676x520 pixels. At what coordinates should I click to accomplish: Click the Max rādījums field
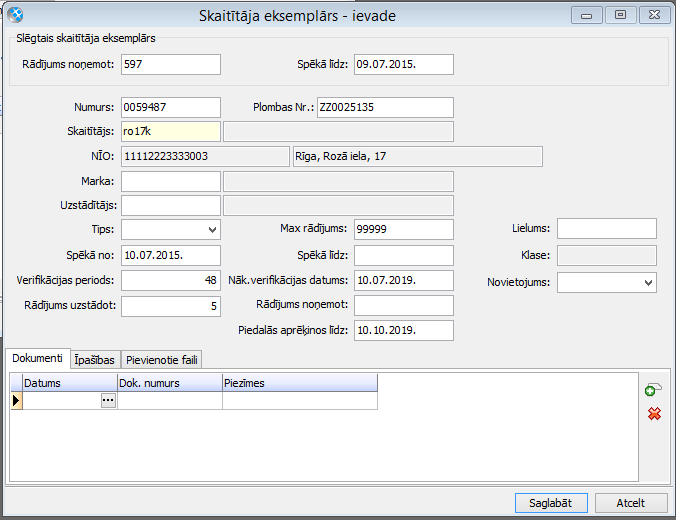pyautogui.click(x=403, y=229)
